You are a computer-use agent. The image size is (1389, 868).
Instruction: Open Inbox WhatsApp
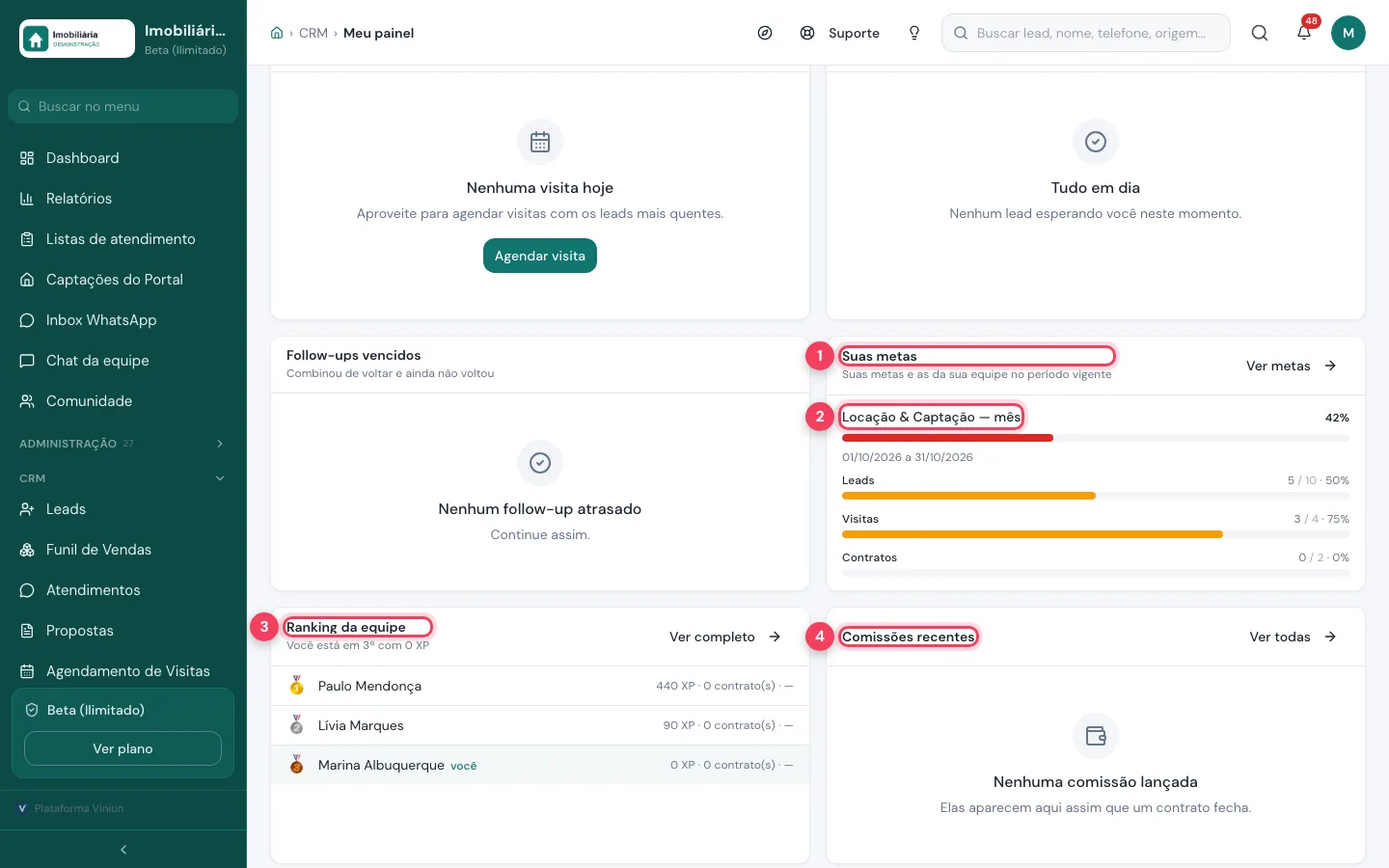[x=123, y=320]
